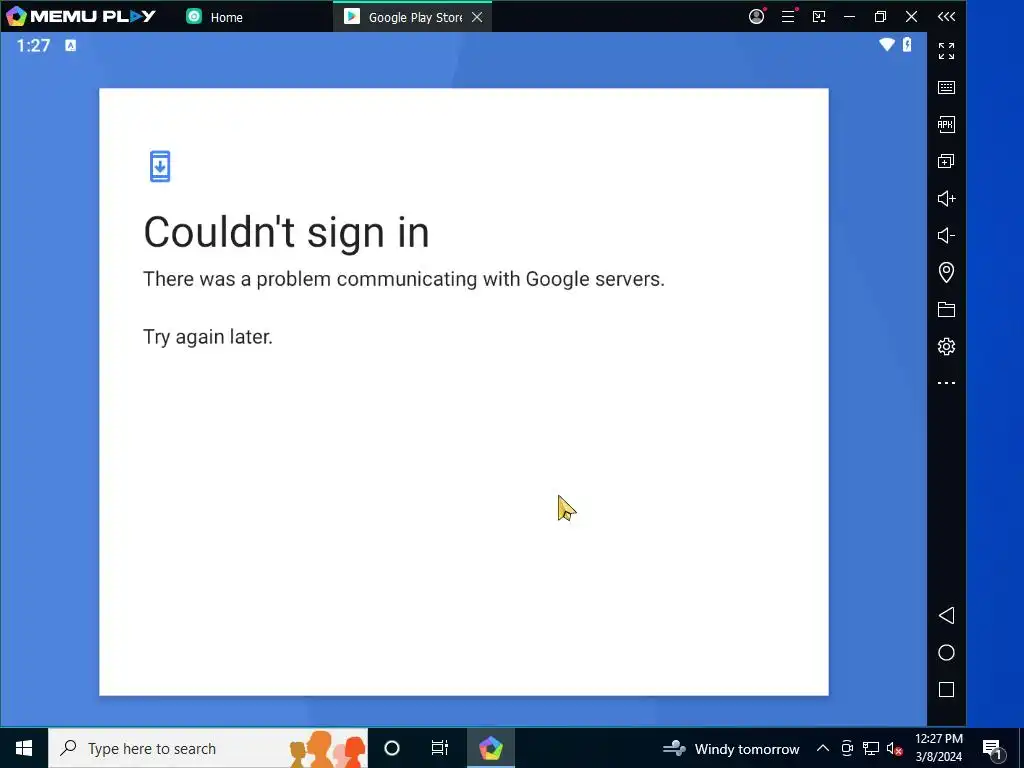Image resolution: width=1024 pixels, height=768 pixels.
Task: Enter fullscreen mode from sidebar
Action: coord(946,51)
